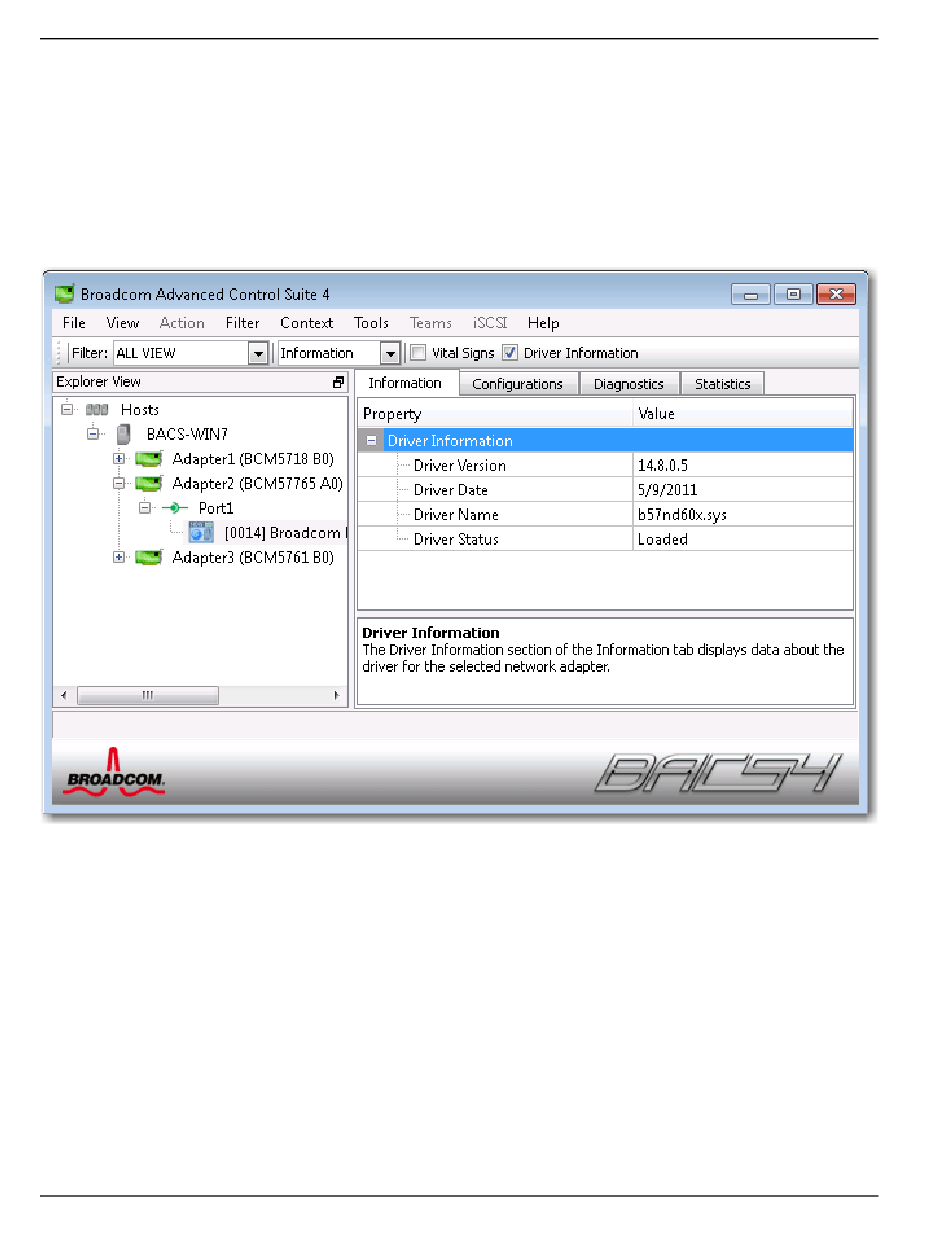This screenshot has height=1260, width=950.
Task: Open the Help menu
Action: point(543,323)
